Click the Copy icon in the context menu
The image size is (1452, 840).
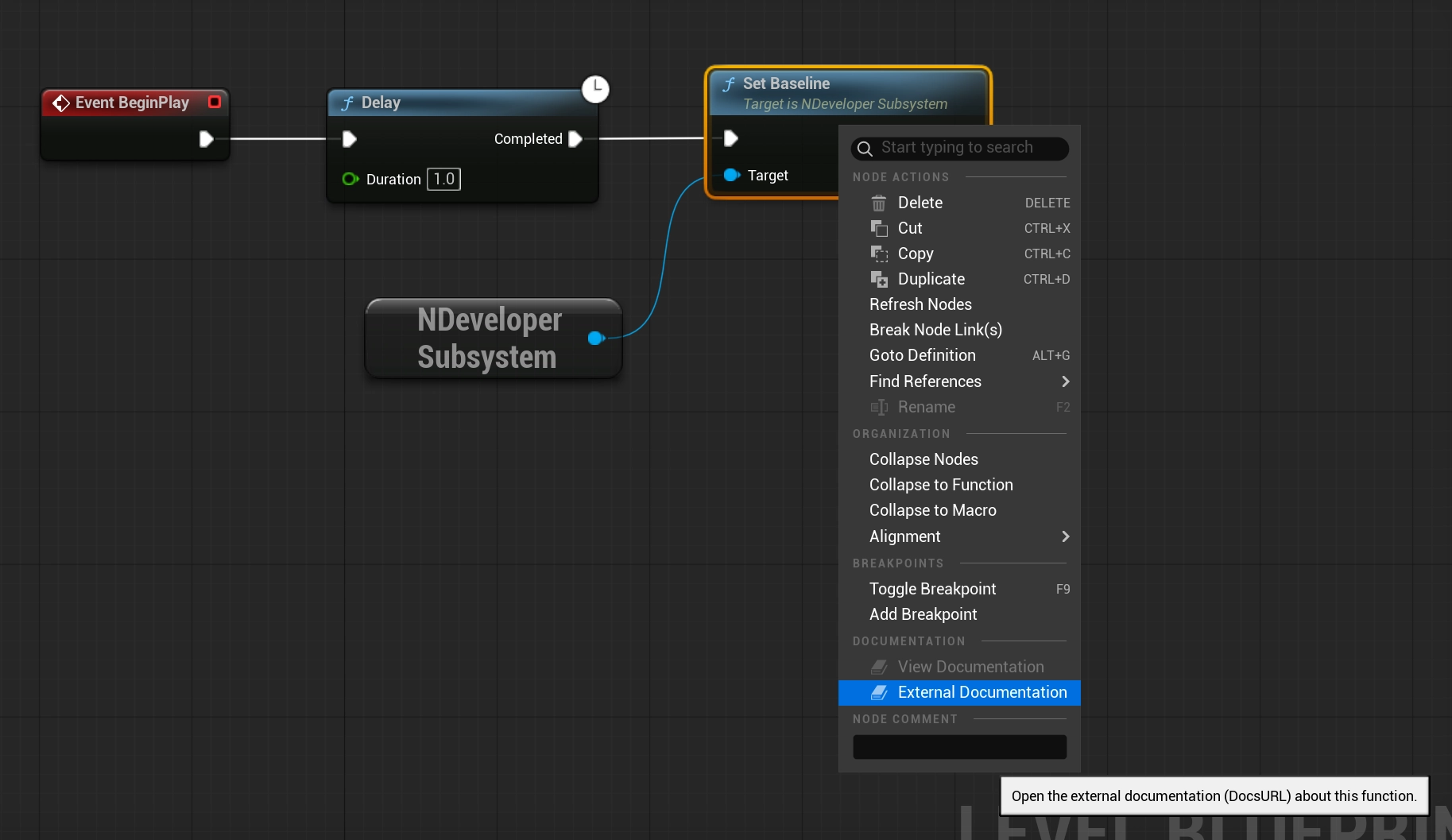880,254
